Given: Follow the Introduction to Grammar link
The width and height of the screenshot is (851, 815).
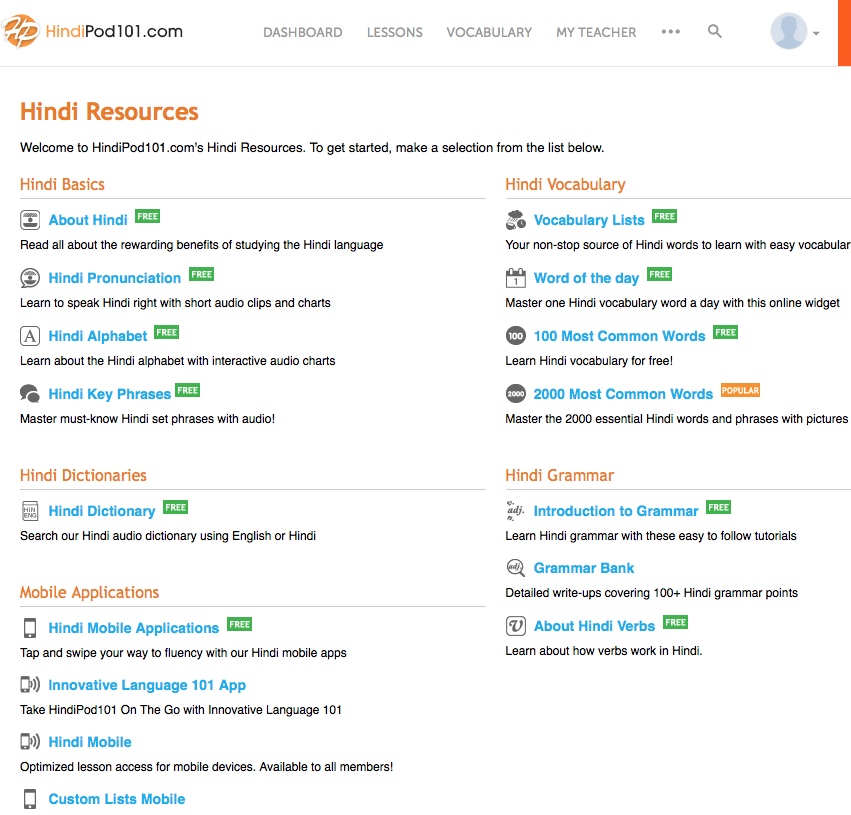Looking at the screenshot, I should point(615,511).
